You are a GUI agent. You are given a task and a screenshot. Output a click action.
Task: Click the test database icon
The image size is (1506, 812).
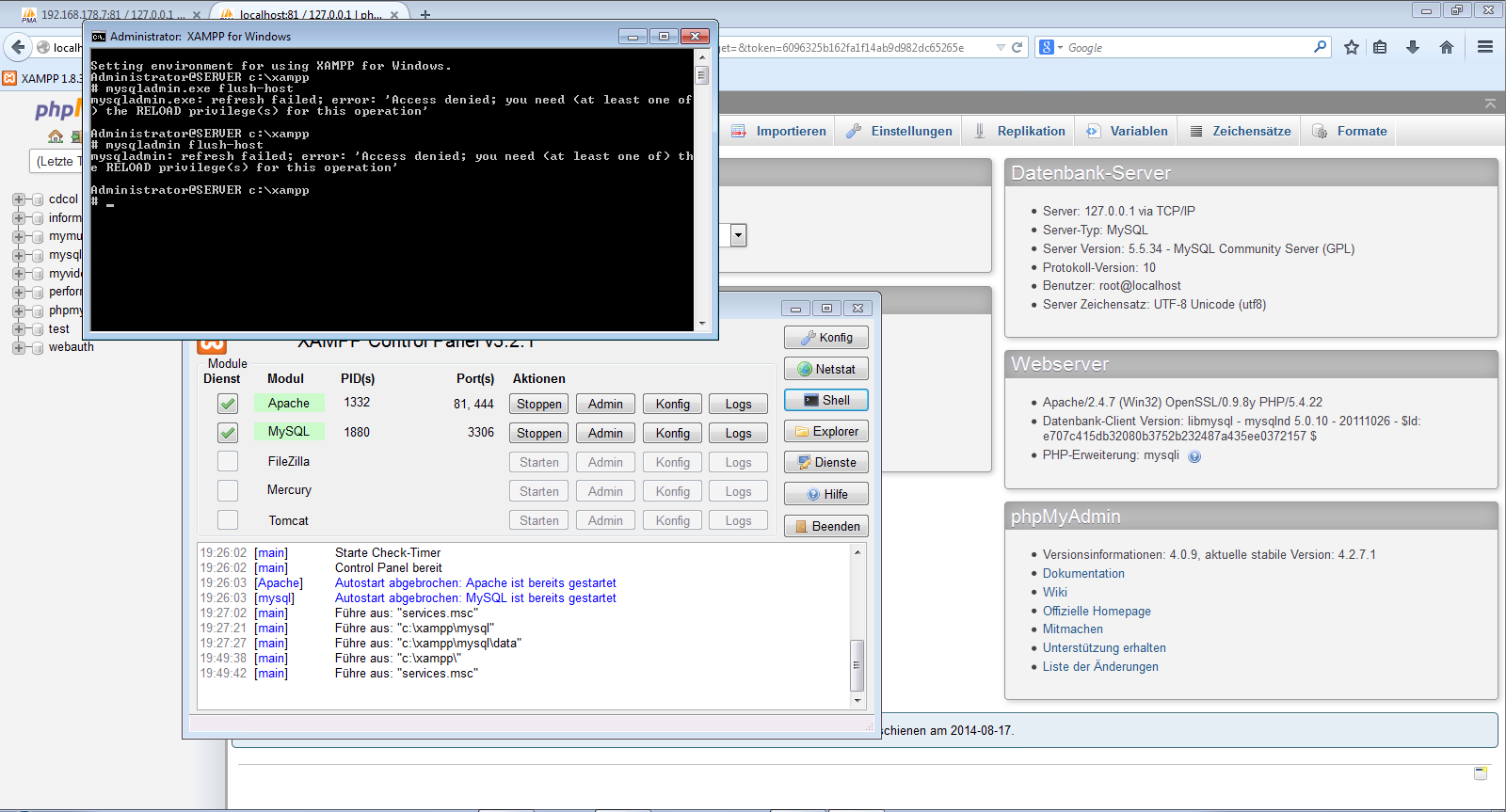38,329
